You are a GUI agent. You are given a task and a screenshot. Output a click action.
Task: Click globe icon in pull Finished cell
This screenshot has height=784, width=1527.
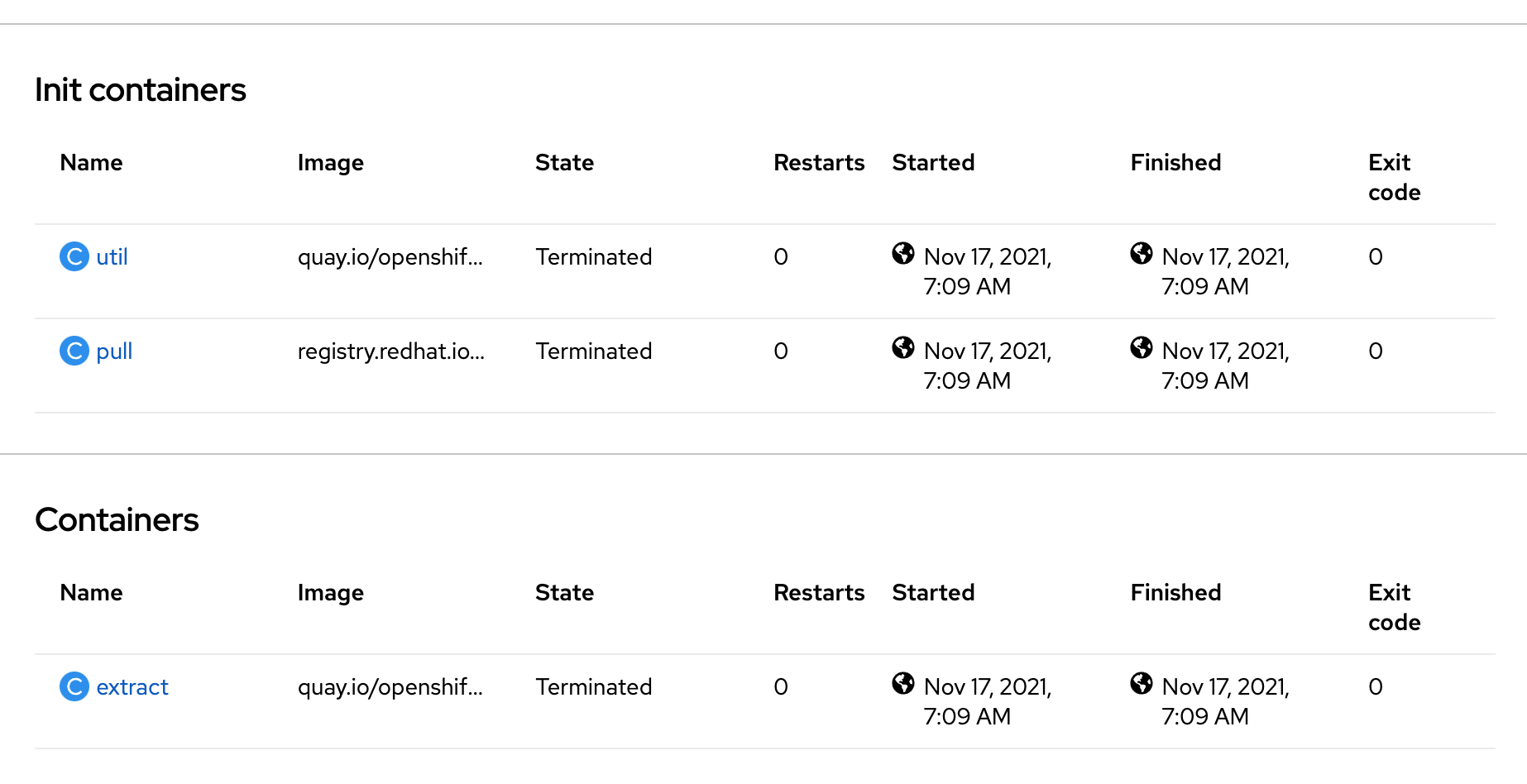pos(1142,347)
